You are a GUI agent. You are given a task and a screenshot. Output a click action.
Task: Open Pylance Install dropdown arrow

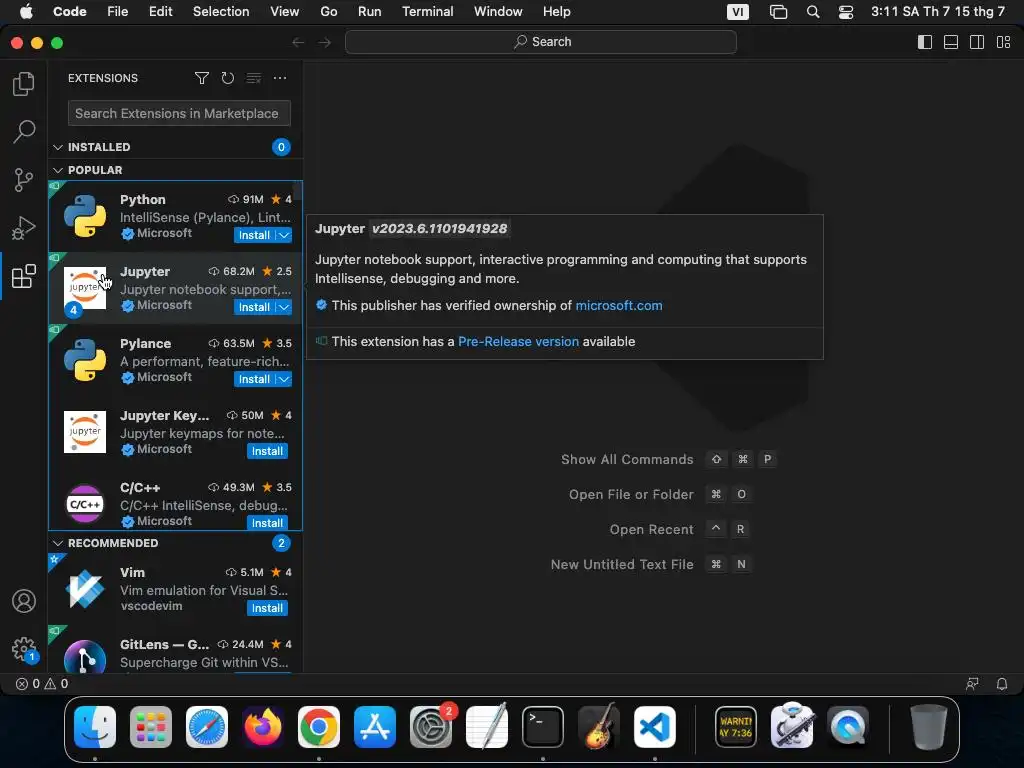[x=284, y=379]
